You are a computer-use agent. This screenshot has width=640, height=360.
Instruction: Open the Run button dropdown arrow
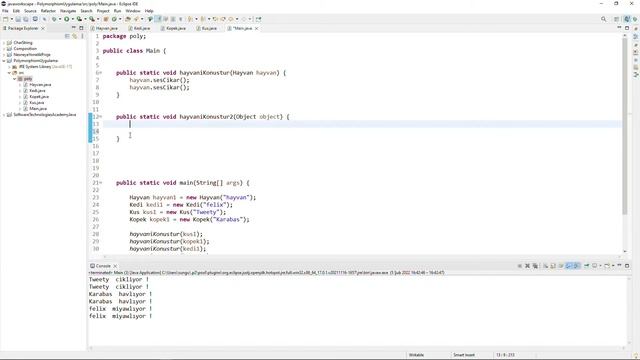click(x=72, y=19)
